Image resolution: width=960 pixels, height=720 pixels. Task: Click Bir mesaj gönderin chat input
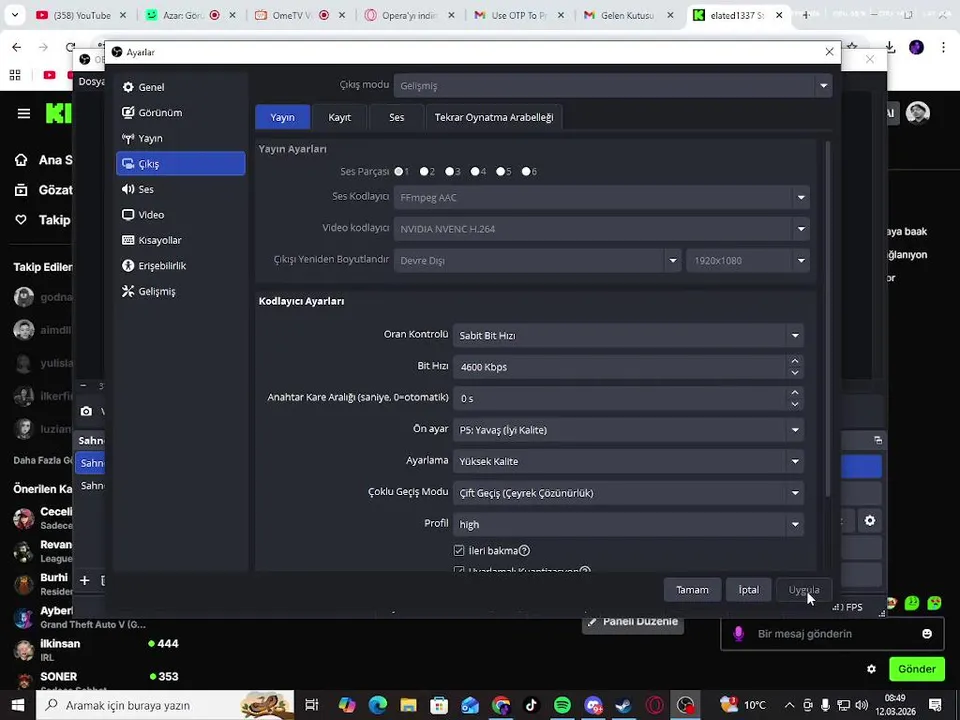point(831,634)
